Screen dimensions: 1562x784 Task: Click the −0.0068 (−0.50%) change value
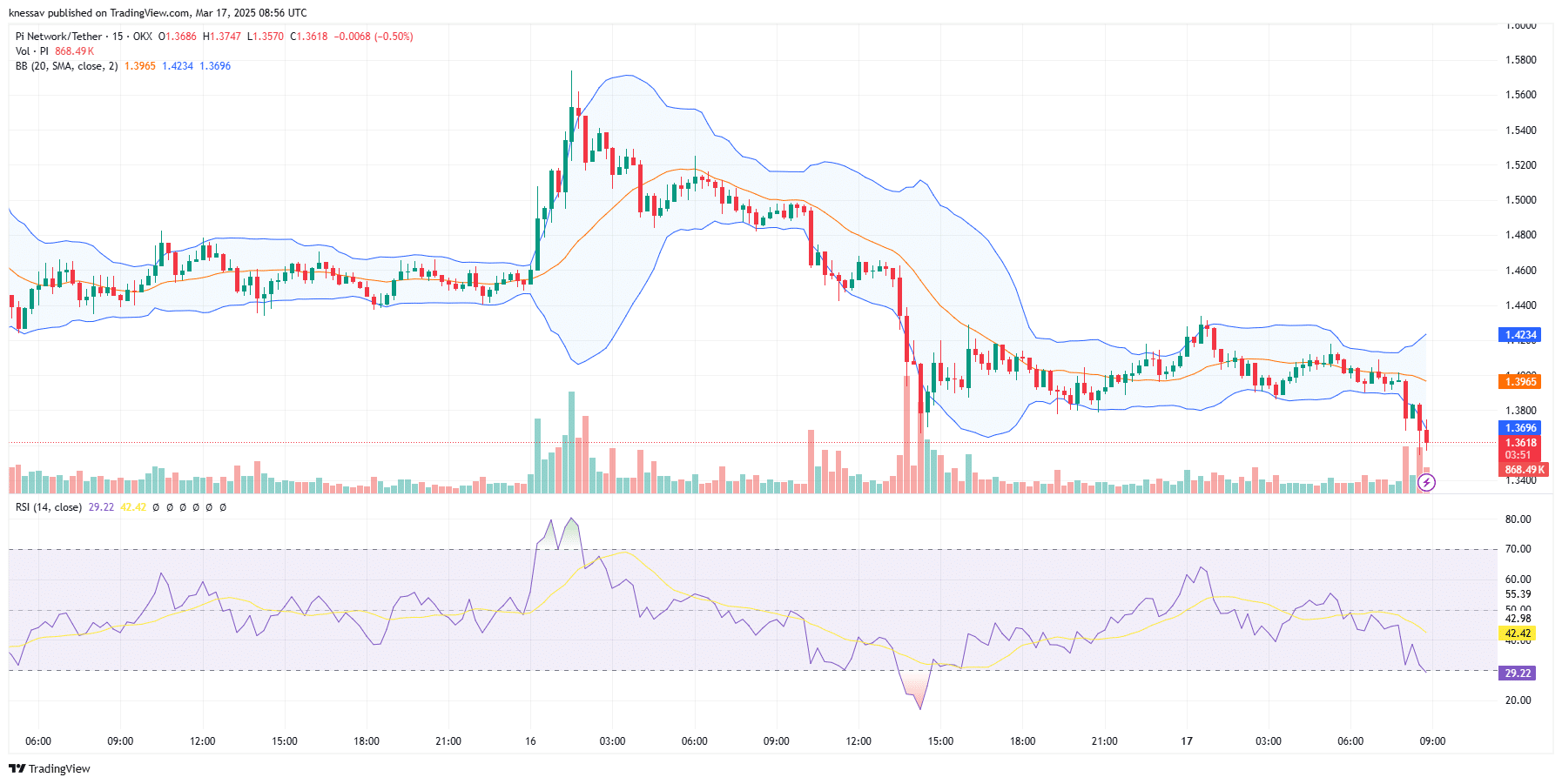tap(374, 37)
